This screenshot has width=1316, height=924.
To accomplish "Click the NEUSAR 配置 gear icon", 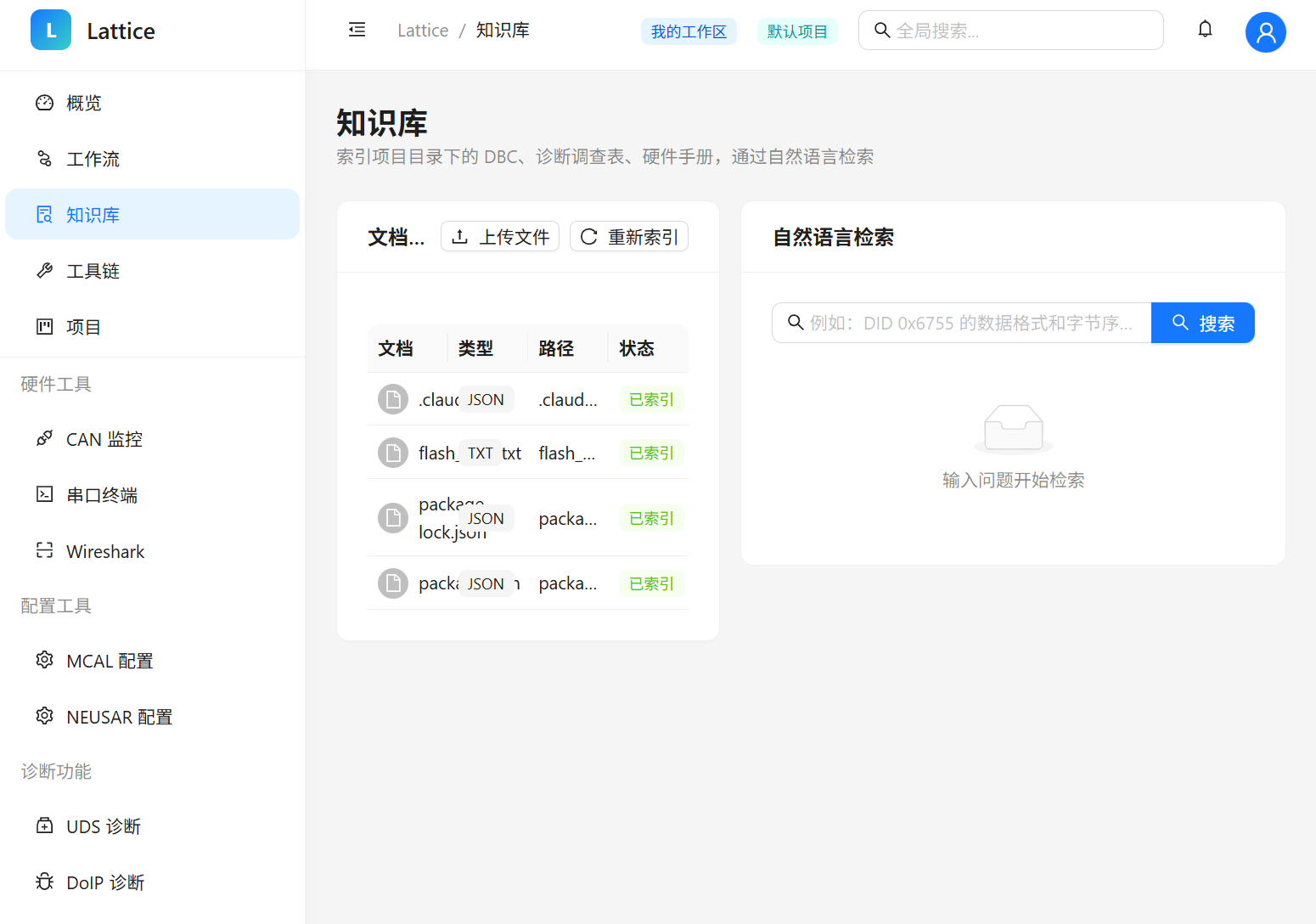I will [45, 717].
